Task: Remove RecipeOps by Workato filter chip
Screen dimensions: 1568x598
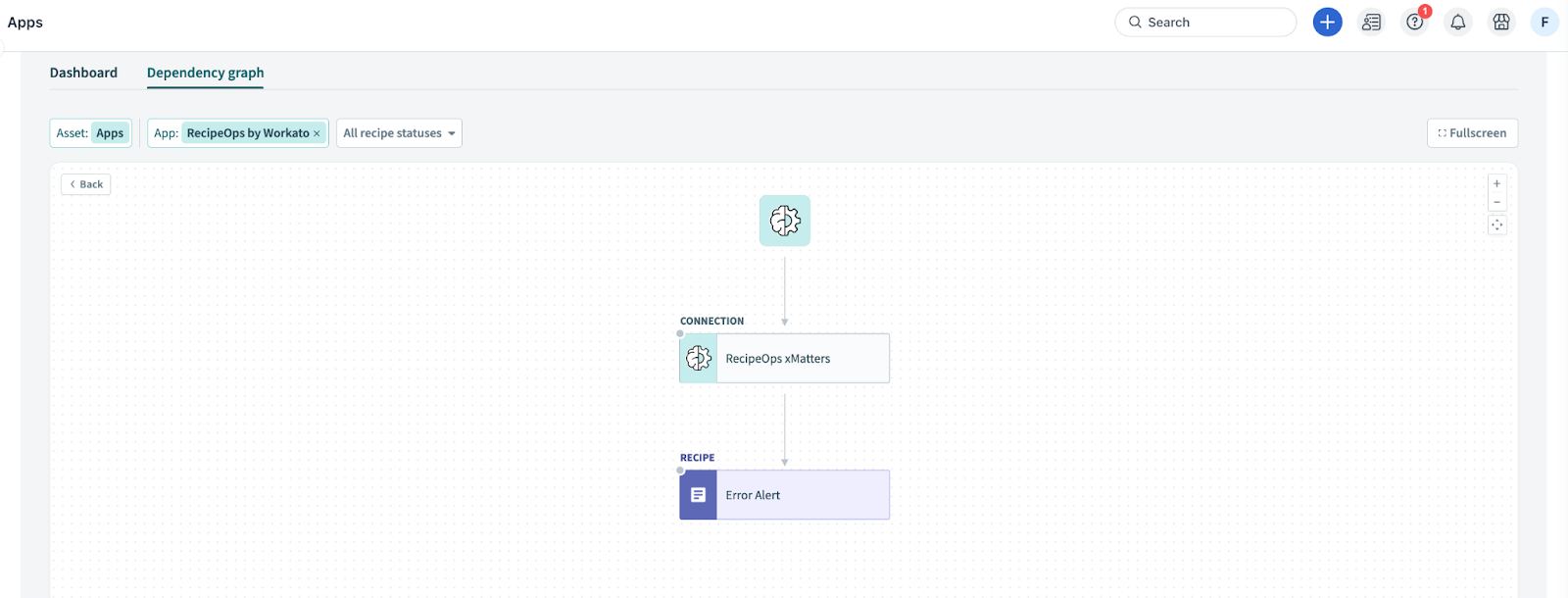Action: coord(317,133)
